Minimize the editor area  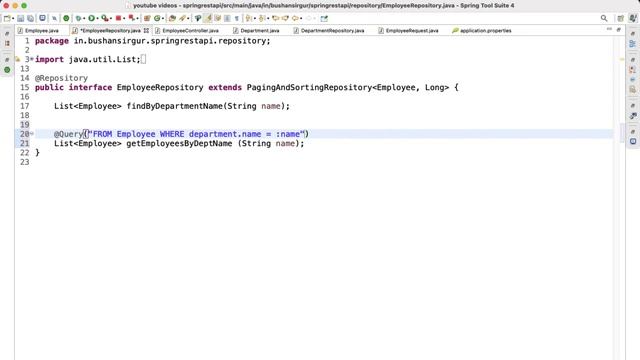[x=609, y=29]
